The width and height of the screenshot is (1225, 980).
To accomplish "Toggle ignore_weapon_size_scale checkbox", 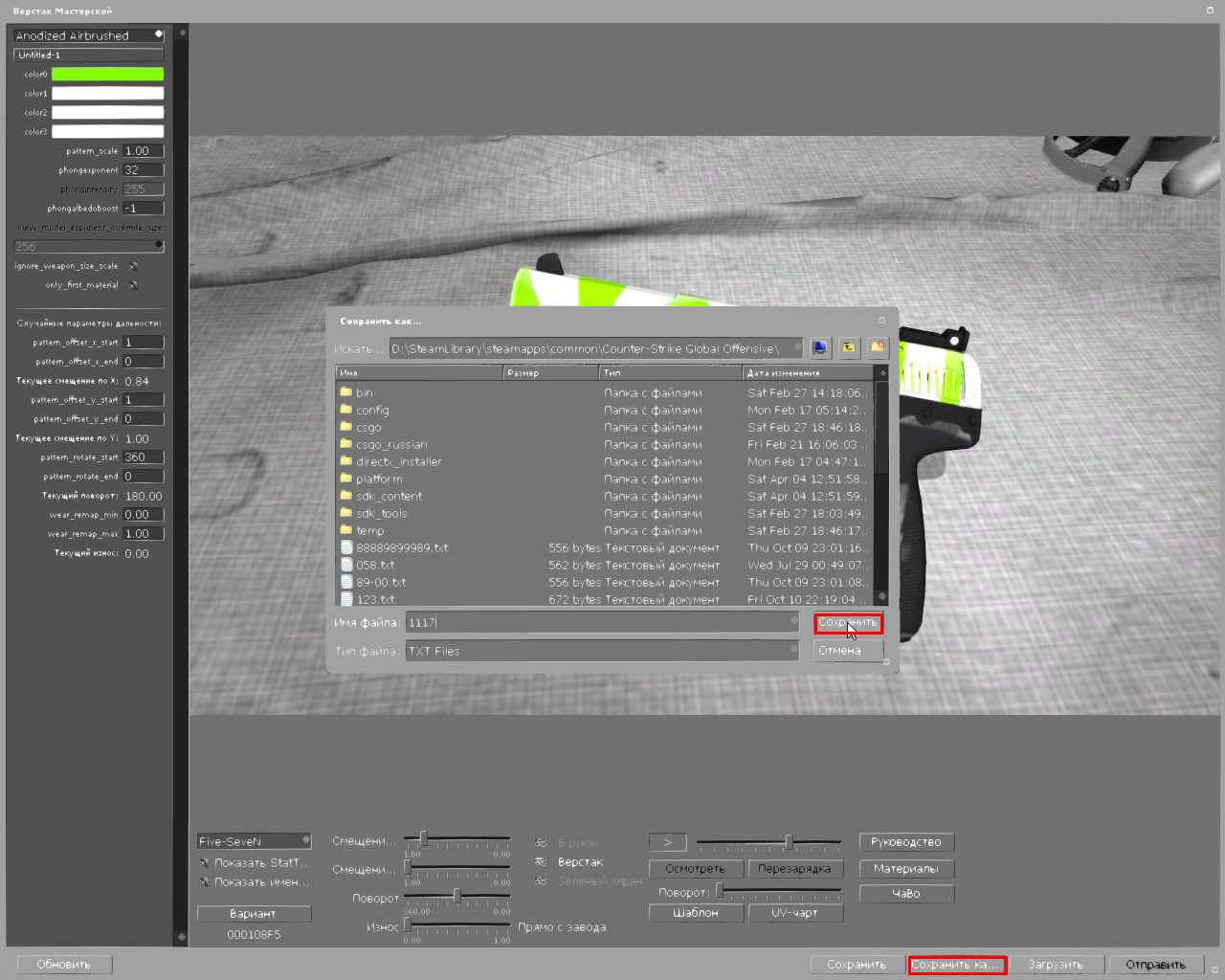I will [133, 266].
